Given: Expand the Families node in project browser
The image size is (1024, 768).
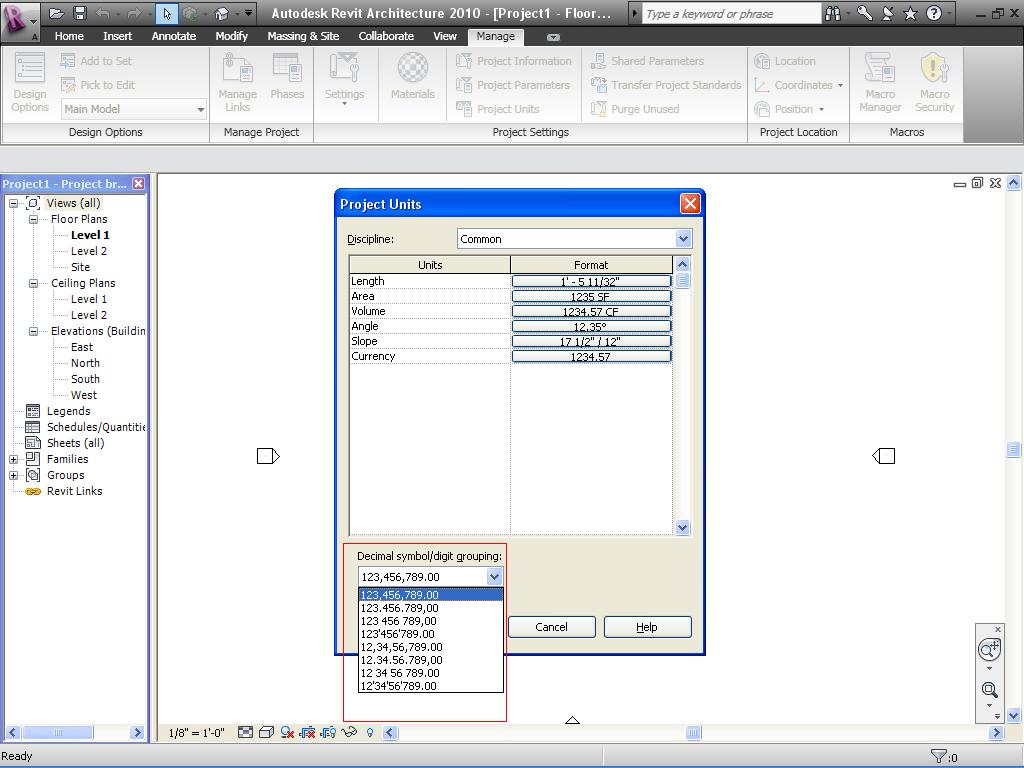Looking at the screenshot, I should [14, 459].
